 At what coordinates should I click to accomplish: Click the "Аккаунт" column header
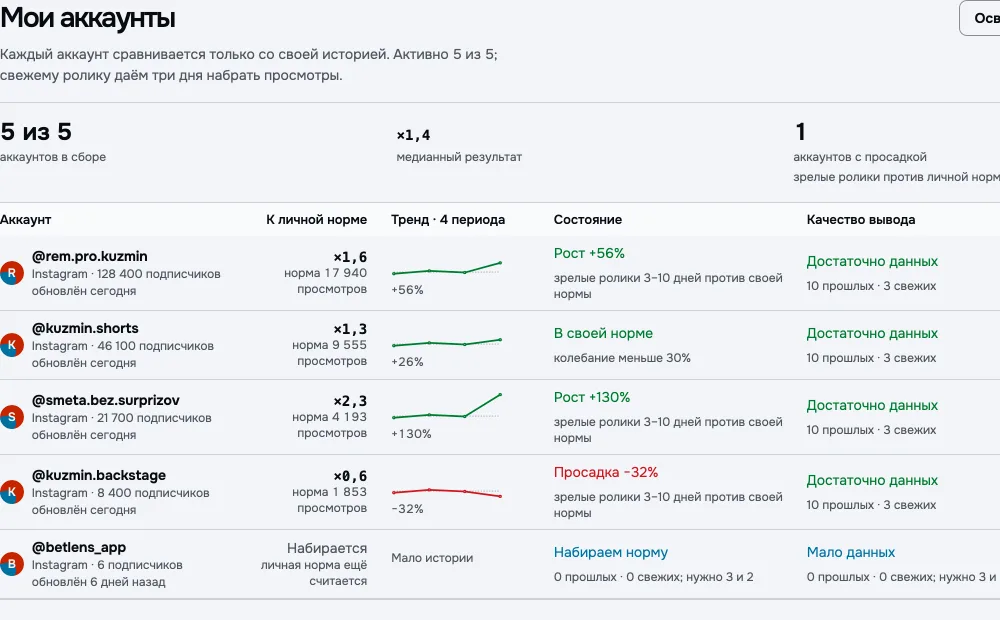26,219
